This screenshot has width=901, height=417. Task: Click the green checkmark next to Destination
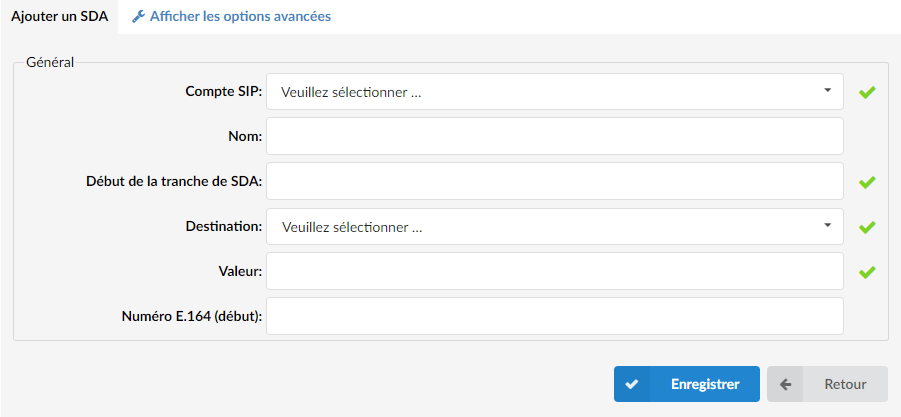click(x=867, y=227)
